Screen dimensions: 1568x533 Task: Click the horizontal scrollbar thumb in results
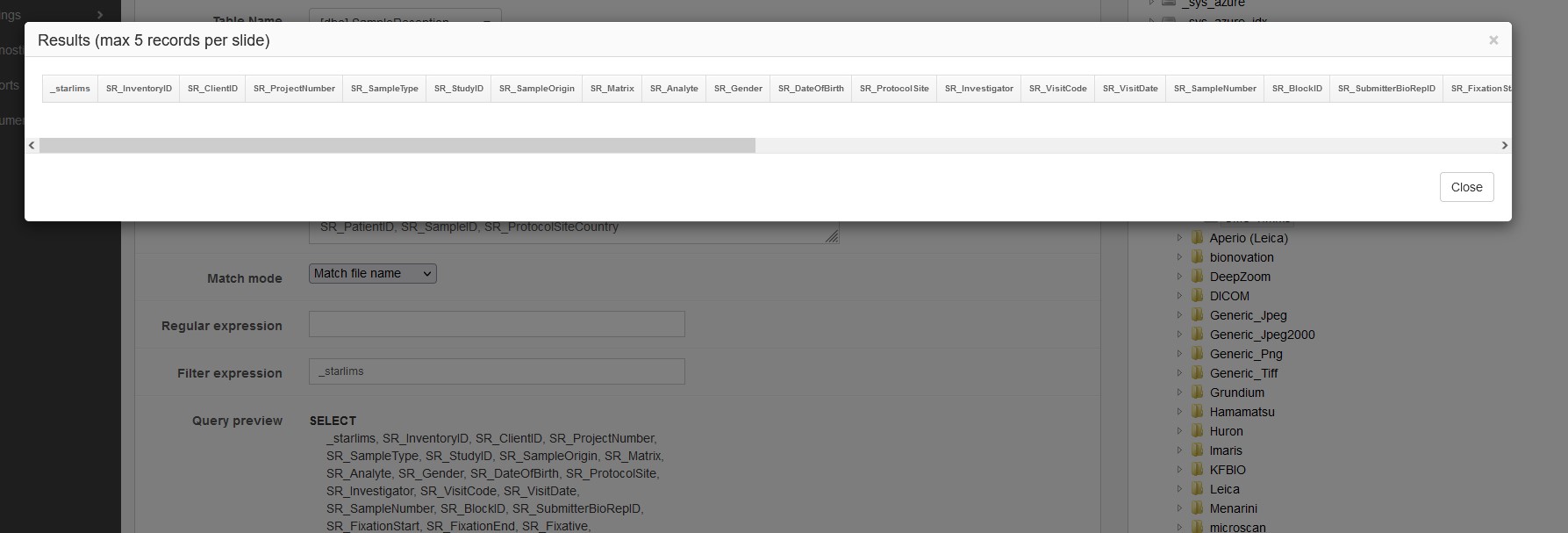pyautogui.click(x=397, y=146)
